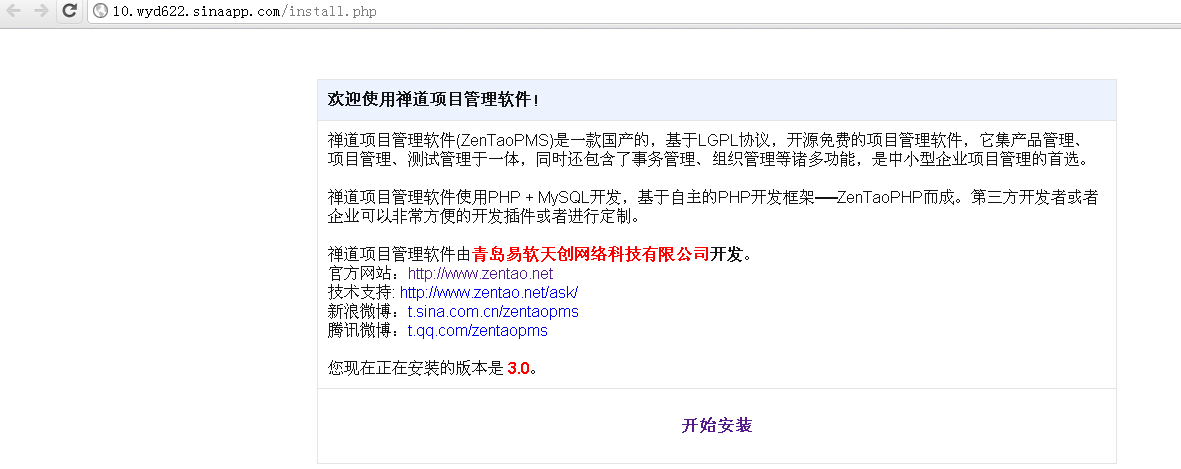
Task: Open the http://www.zentao.net/ask/ support link
Action: pyautogui.click(x=489, y=292)
